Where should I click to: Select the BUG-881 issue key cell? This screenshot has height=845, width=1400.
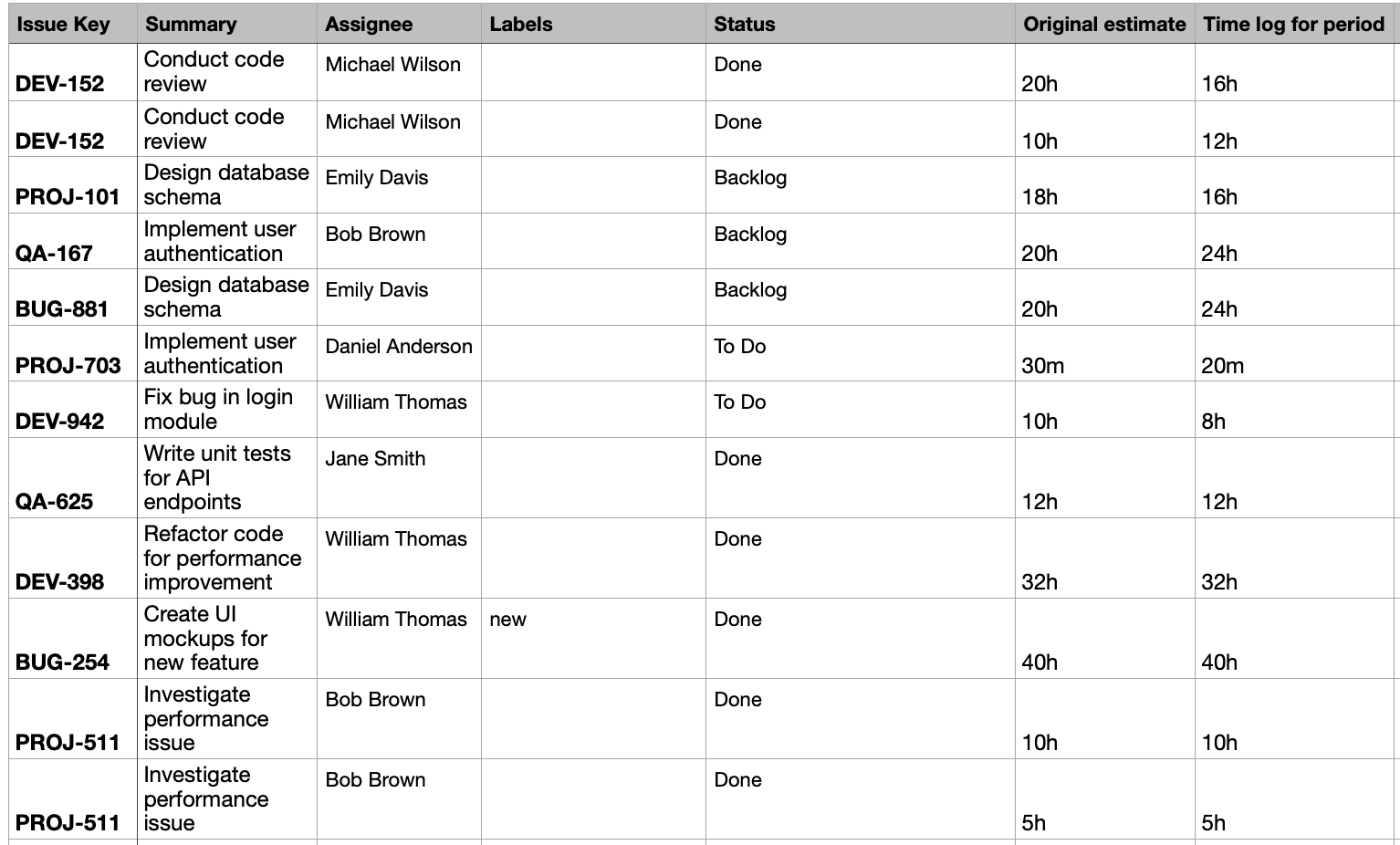coord(62,309)
